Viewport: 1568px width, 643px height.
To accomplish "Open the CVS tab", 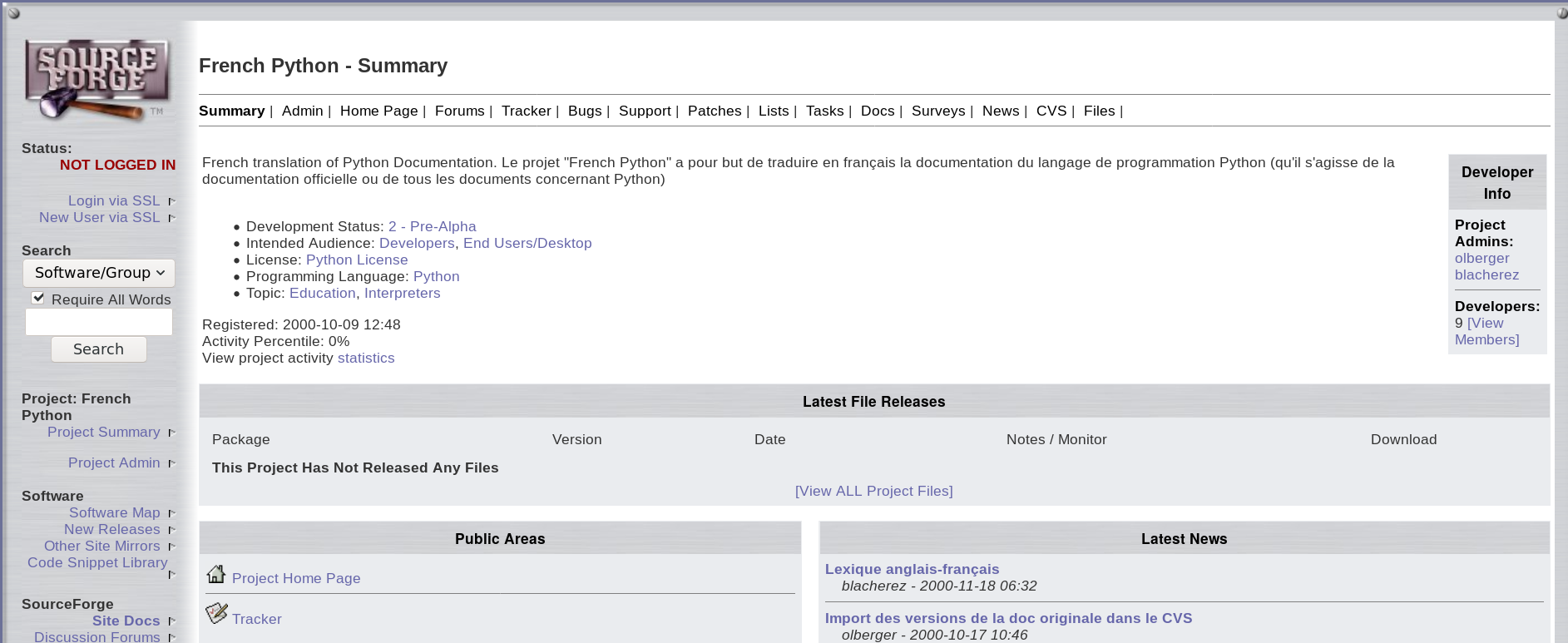I will 1051,111.
